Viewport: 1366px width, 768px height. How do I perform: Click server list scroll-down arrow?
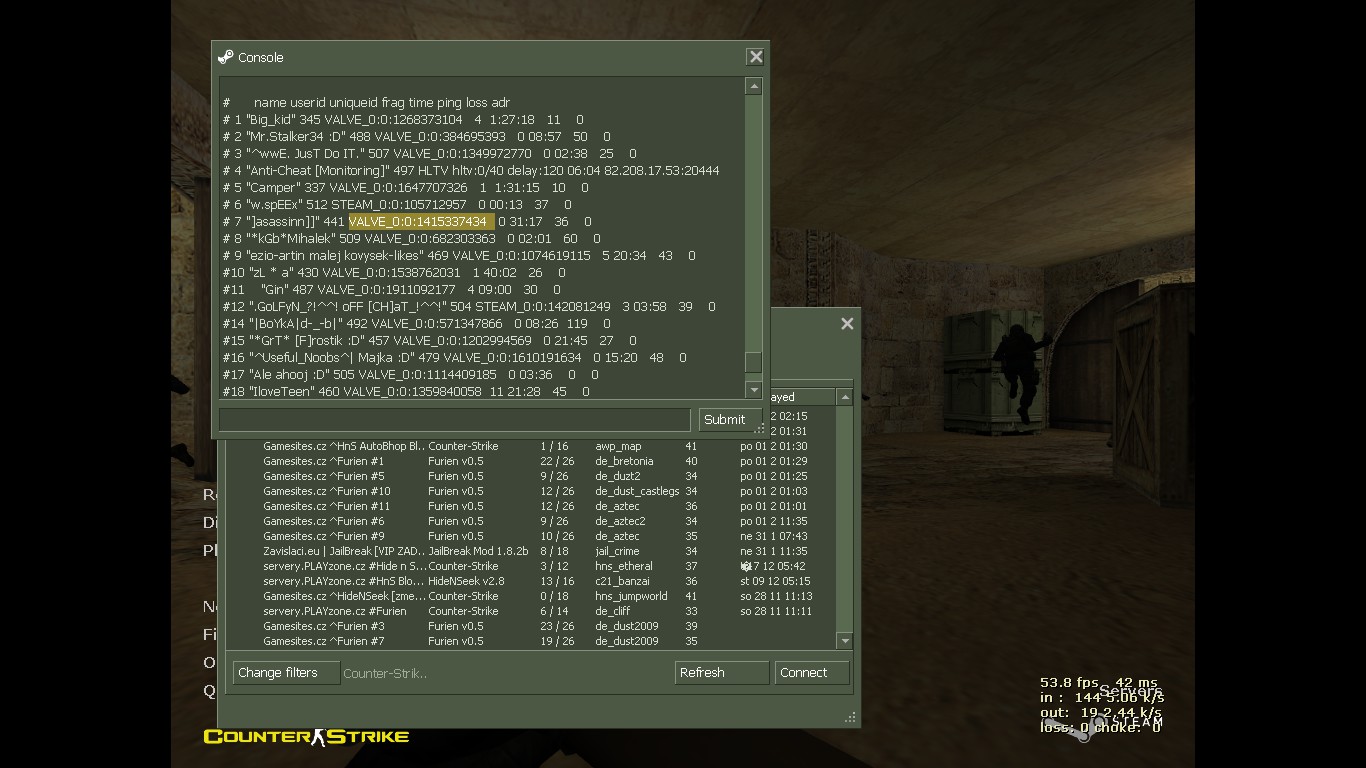pos(845,641)
